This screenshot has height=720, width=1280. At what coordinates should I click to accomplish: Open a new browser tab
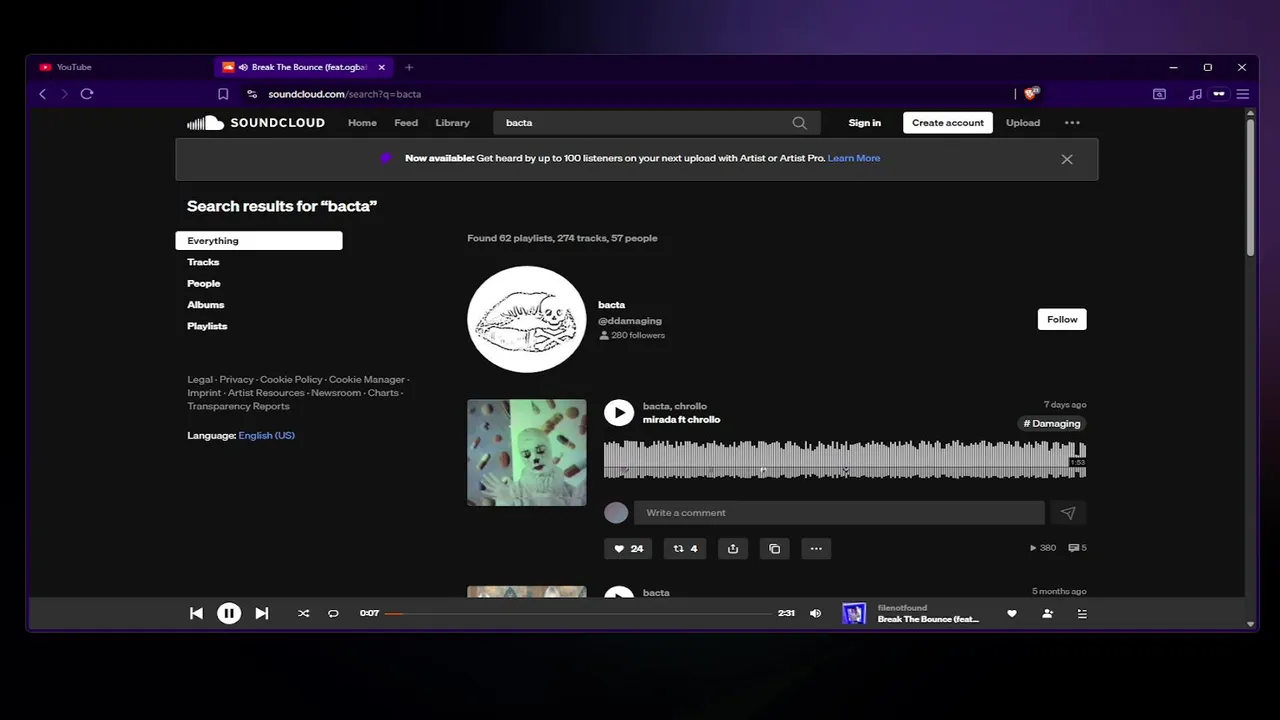tap(408, 67)
